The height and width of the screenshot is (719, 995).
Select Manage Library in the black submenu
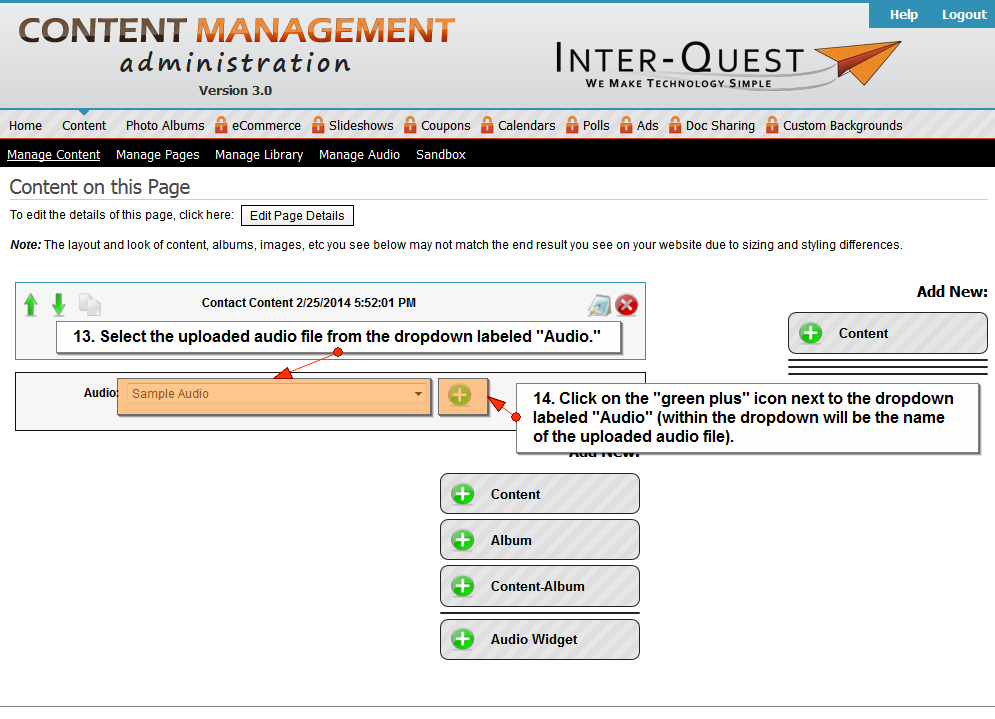coord(259,155)
